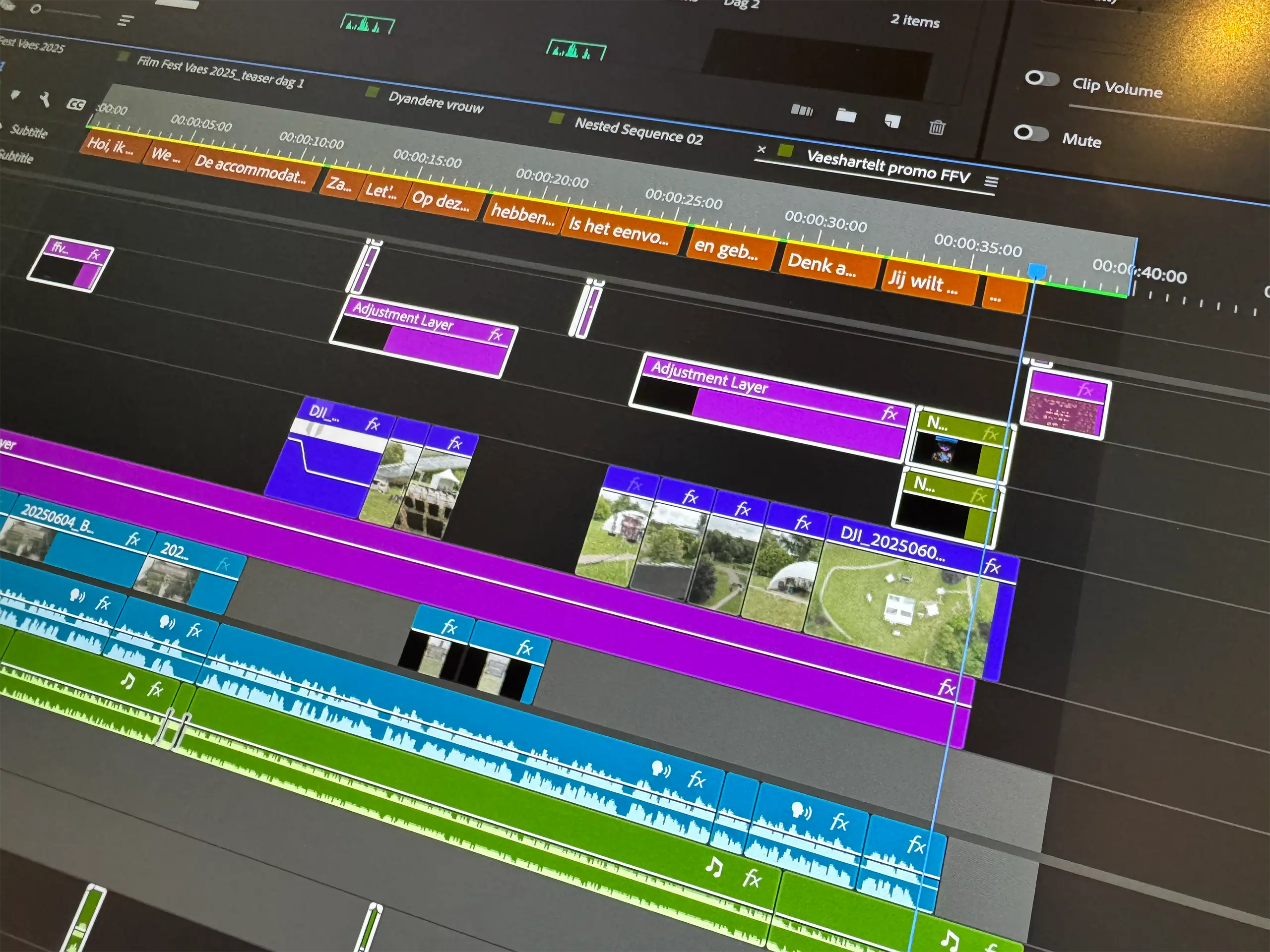This screenshot has height=952, width=1270.
Task: Open Timeline display settings wrench
Action: click(x=45, y=100)
